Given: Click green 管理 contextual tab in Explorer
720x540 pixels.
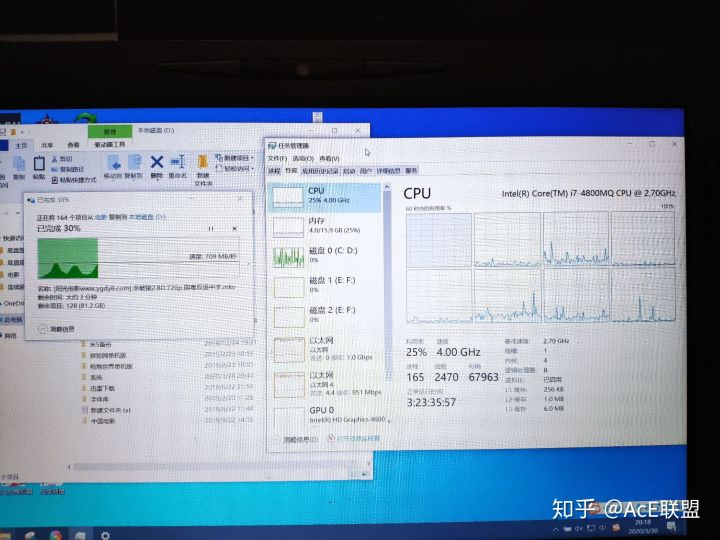Looking at the screenshot, I should (x=110, y=132).
